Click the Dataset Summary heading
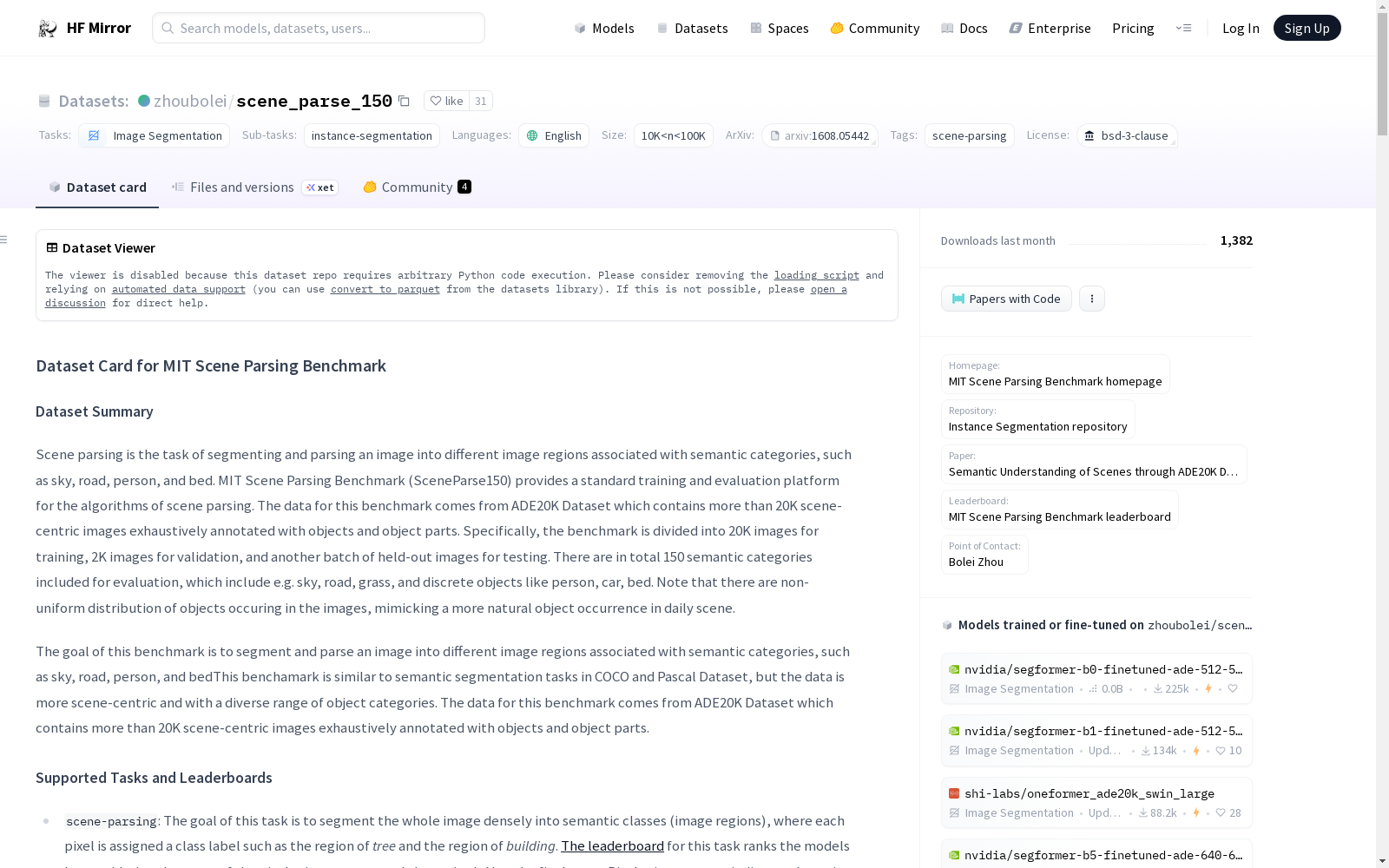Screen dimensions: 1389x868 [94, 411]
